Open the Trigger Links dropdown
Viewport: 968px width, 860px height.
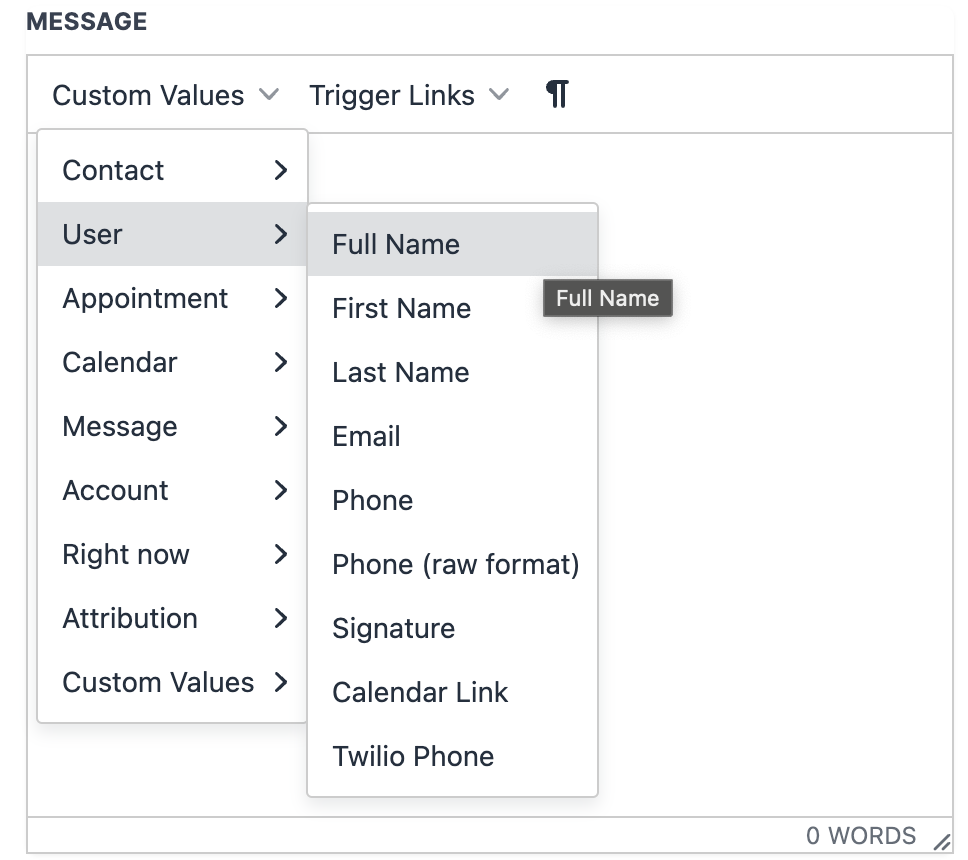(x=409, y=95)
